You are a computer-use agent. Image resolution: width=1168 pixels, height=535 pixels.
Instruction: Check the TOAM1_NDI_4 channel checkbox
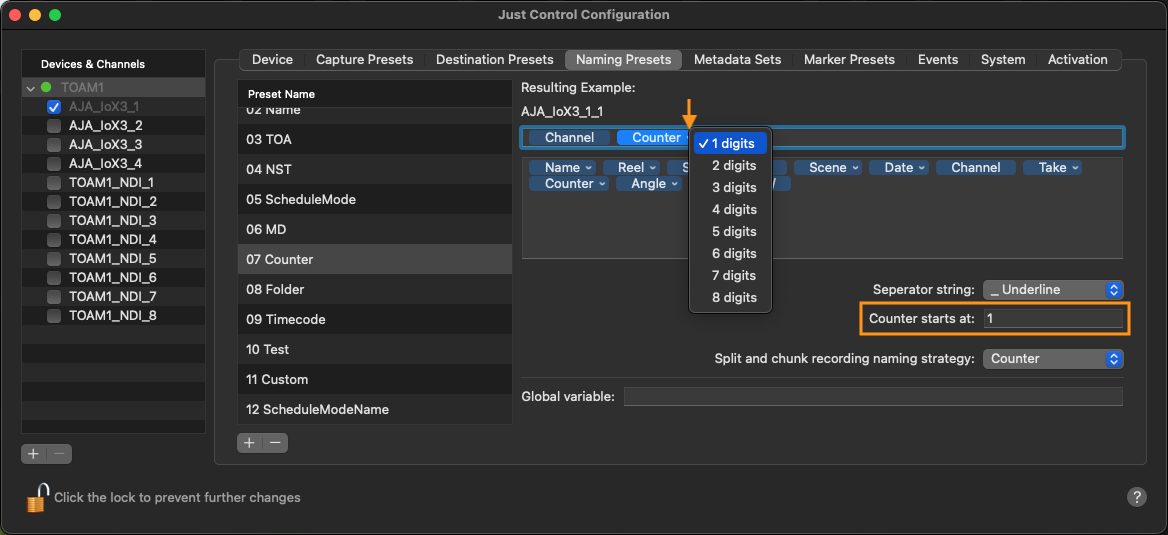[54, 240]
